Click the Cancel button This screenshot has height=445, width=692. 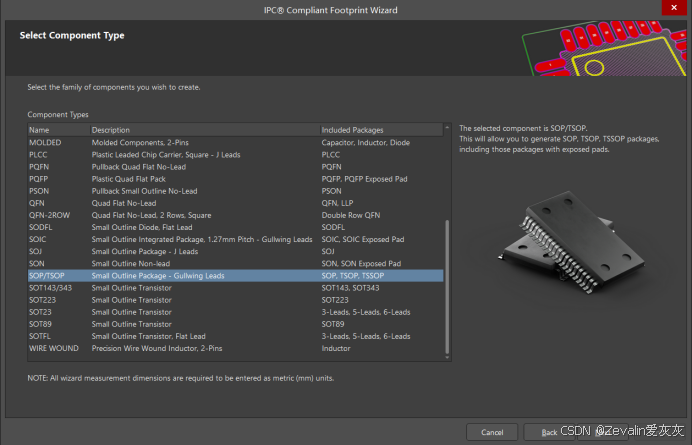pyautogui.click(x=492, y=432)
